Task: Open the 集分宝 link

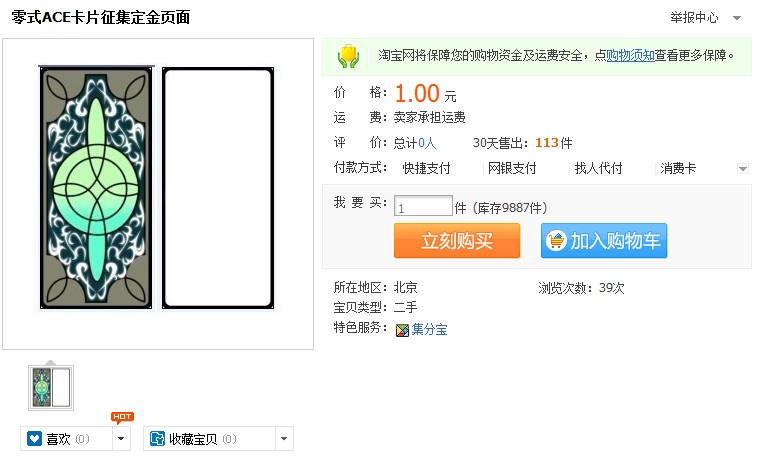Action: pos(429,329)
